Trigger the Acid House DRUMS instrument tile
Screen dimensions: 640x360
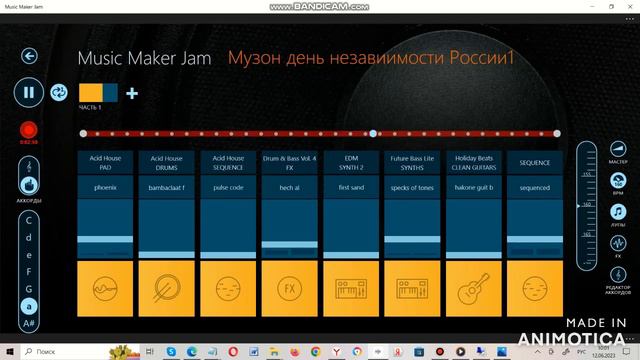[167, 289]
